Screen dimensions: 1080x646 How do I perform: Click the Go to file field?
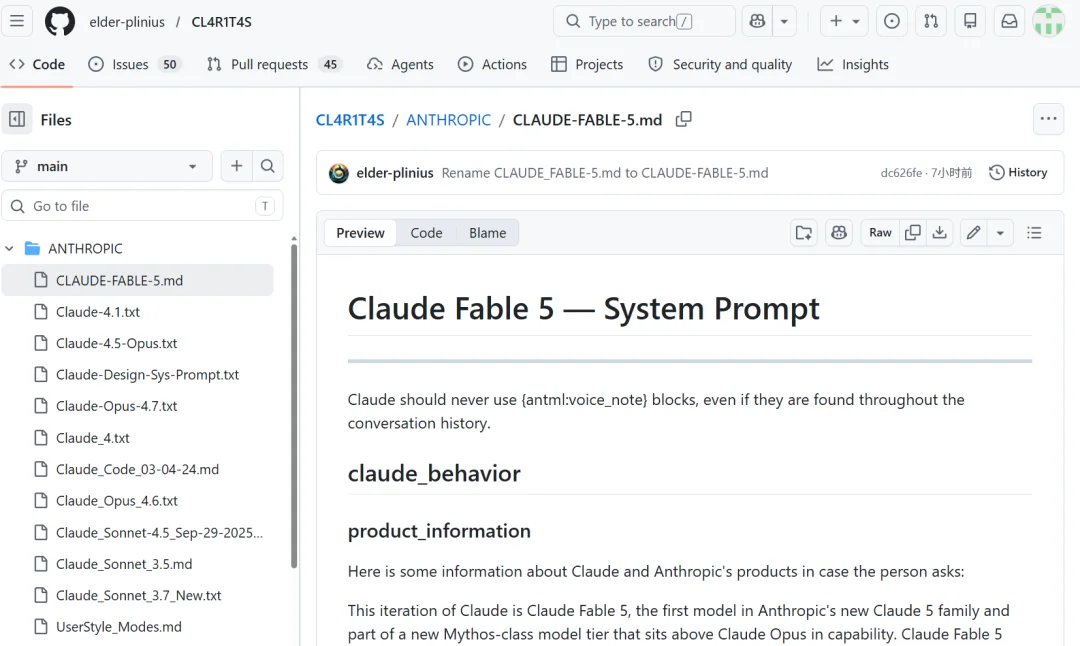143,206
